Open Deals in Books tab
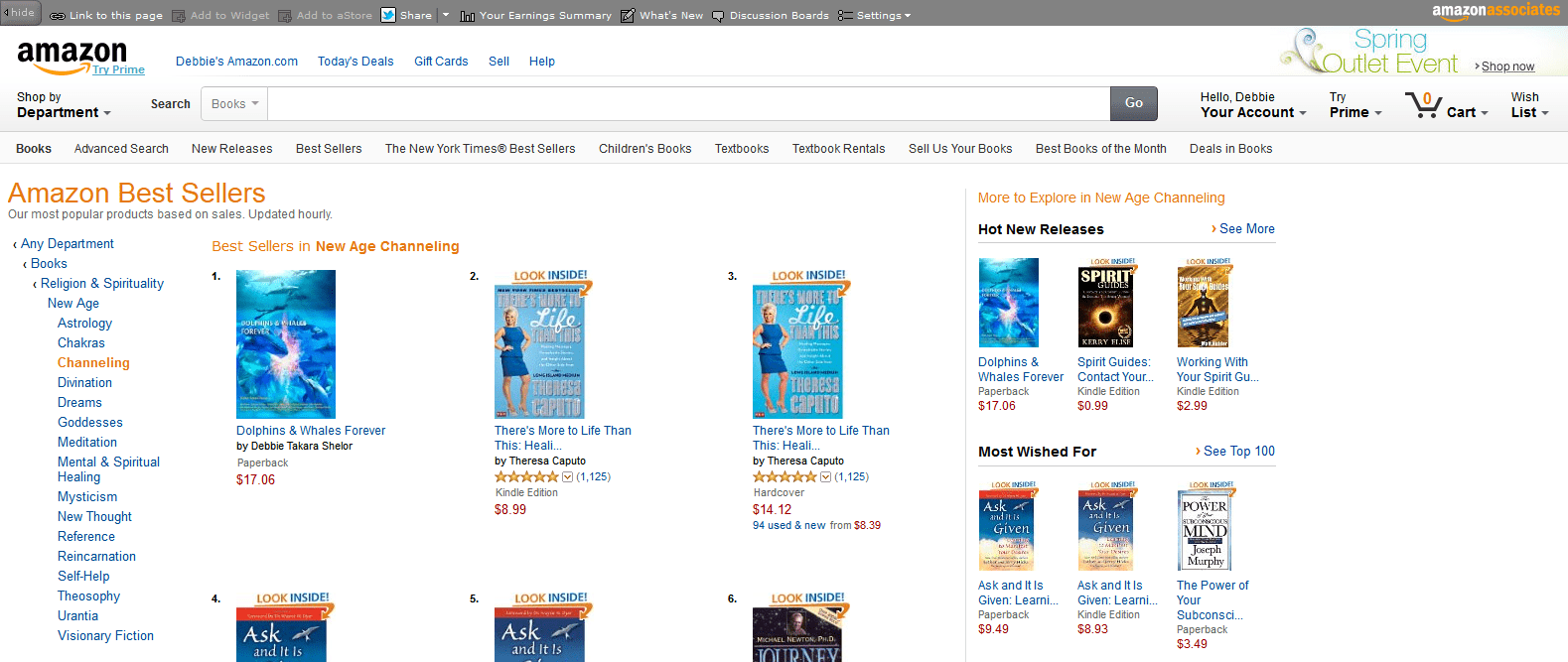Screen dimensions: 1568x662 pyautogui.click(x=1230, y=149)
